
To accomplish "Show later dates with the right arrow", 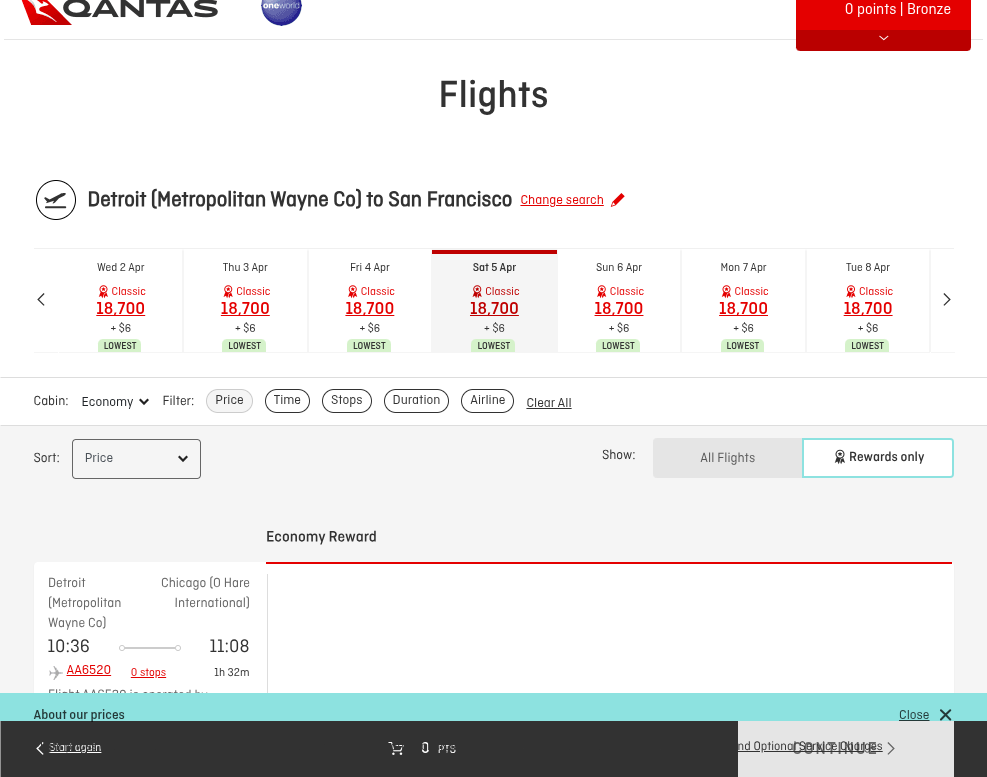I will (946, 300).
